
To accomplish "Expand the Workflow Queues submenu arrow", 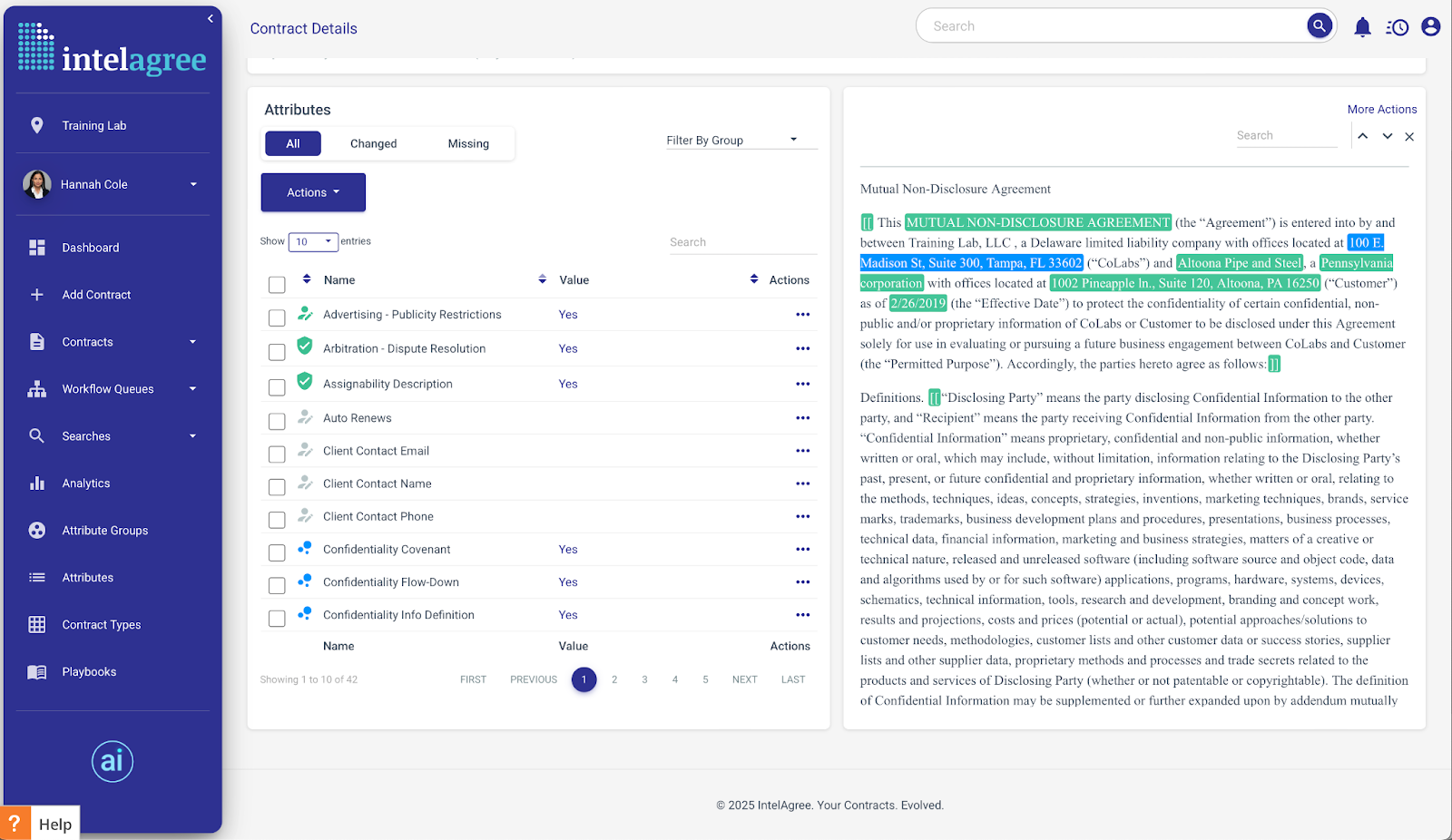I will click(x=192, y=389).
